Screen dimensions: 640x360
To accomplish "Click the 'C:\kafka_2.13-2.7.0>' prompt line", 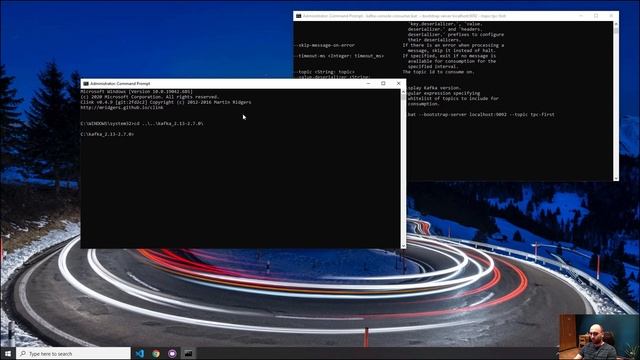I will [107, 134].
